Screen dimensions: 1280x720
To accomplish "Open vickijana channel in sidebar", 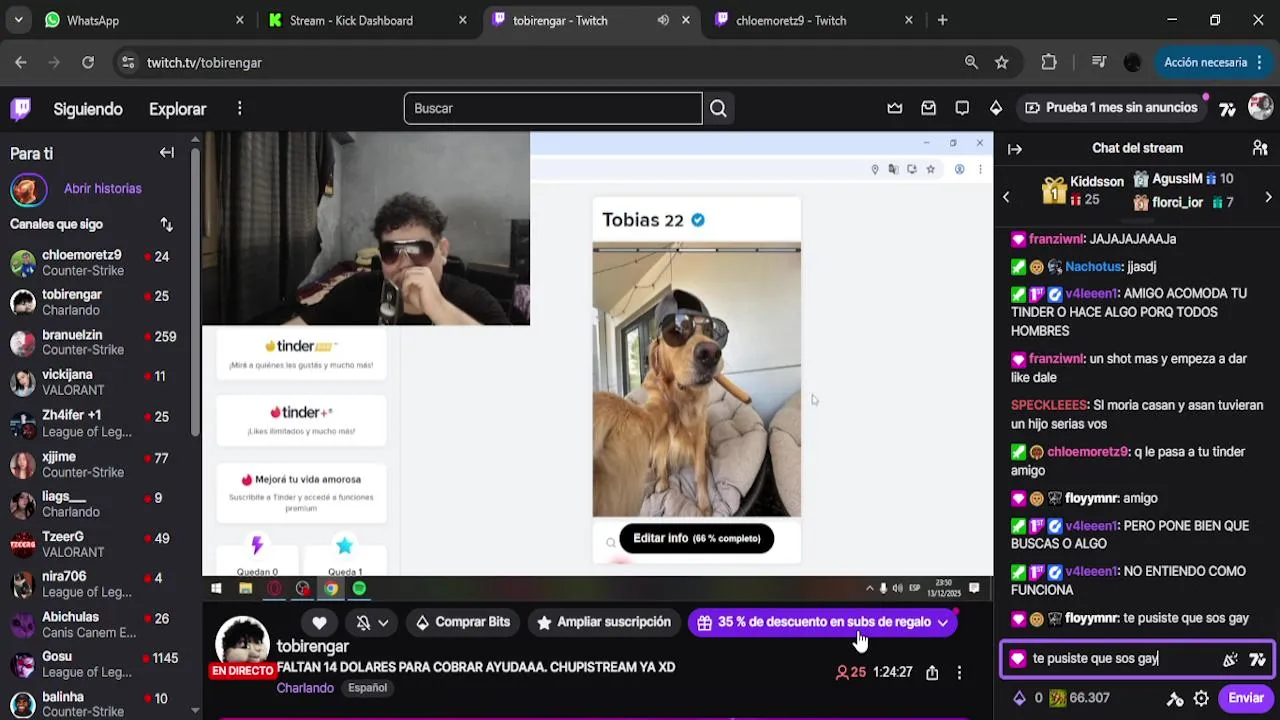I will (x=96, y=383).
